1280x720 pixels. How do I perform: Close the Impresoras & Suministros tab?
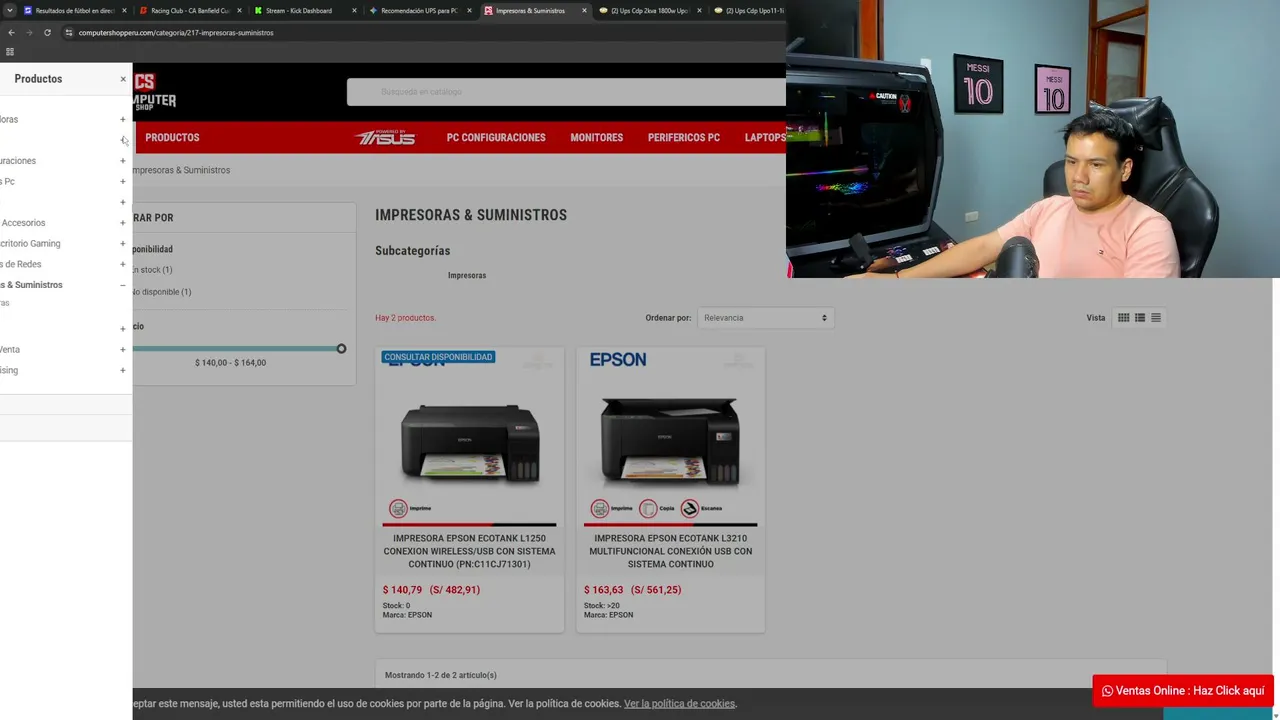pos(584,11)
